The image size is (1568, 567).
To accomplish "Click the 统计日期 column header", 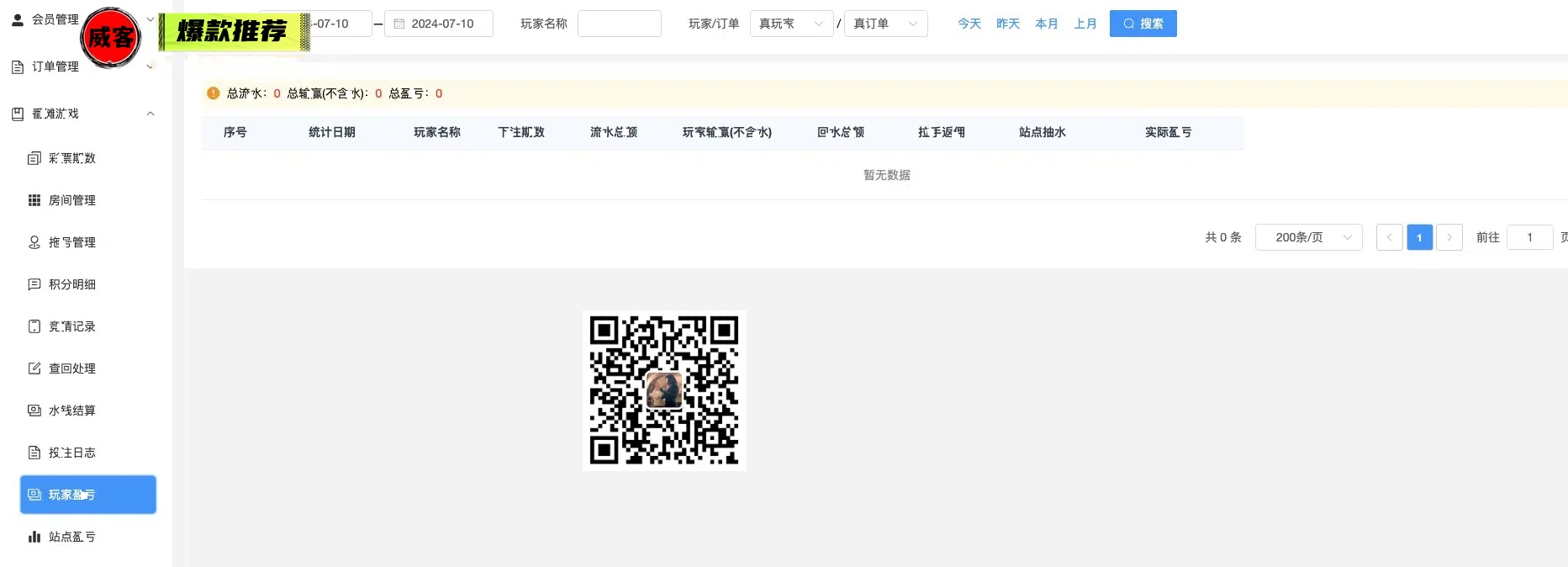I will point(332,132).
